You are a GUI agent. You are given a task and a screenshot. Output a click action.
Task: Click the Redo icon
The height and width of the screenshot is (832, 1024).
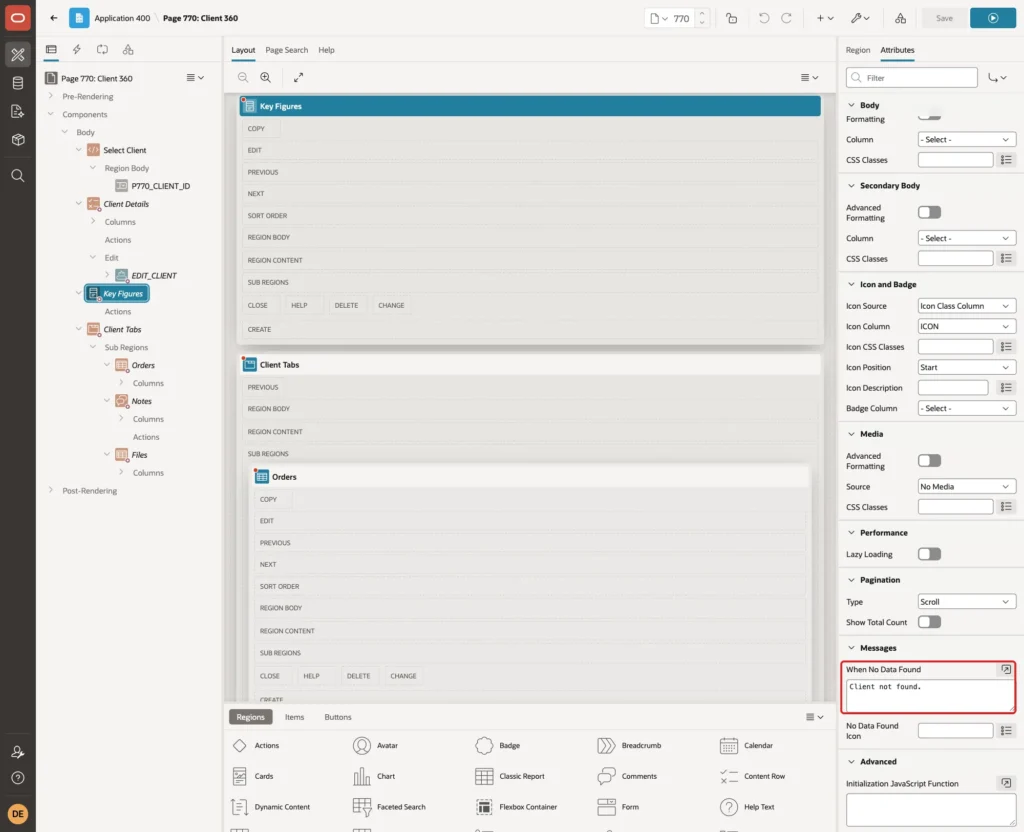786,18
